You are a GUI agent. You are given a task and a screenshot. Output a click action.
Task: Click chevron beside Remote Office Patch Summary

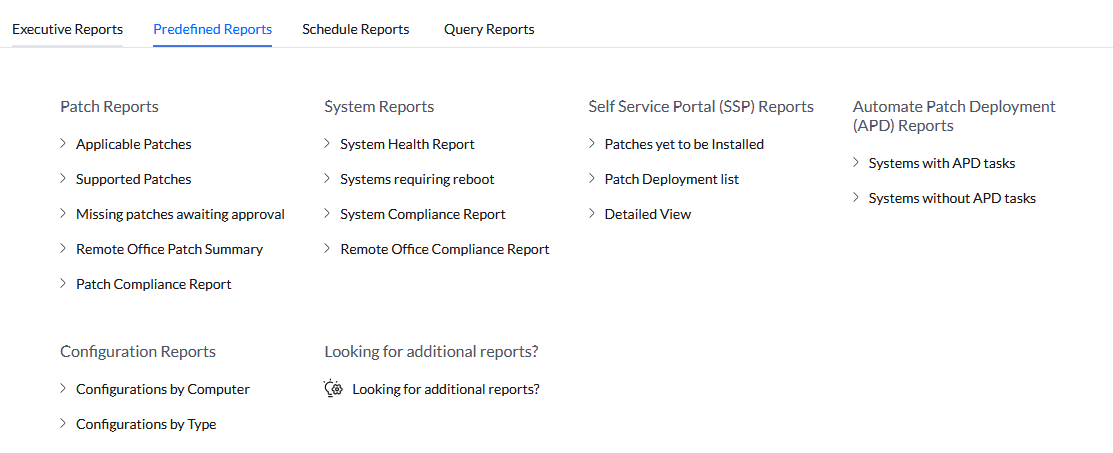pyautogui.click(x=63, y=248)
